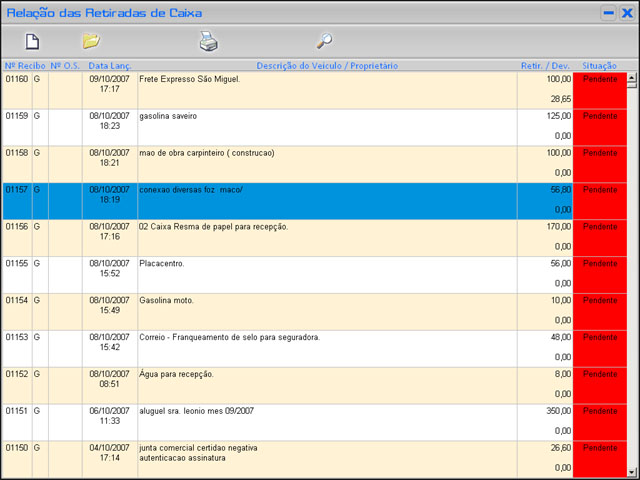Click the Retir. / Dev. column header
Viewport: 640px width, 480px height.
[545, 65]
